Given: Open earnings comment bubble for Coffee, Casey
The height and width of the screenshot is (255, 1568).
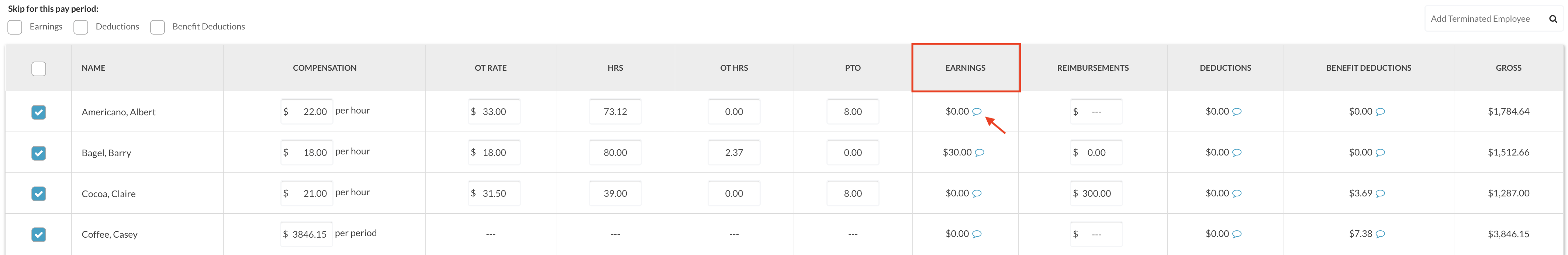Looking at the screenshot, I should point(976,234).
